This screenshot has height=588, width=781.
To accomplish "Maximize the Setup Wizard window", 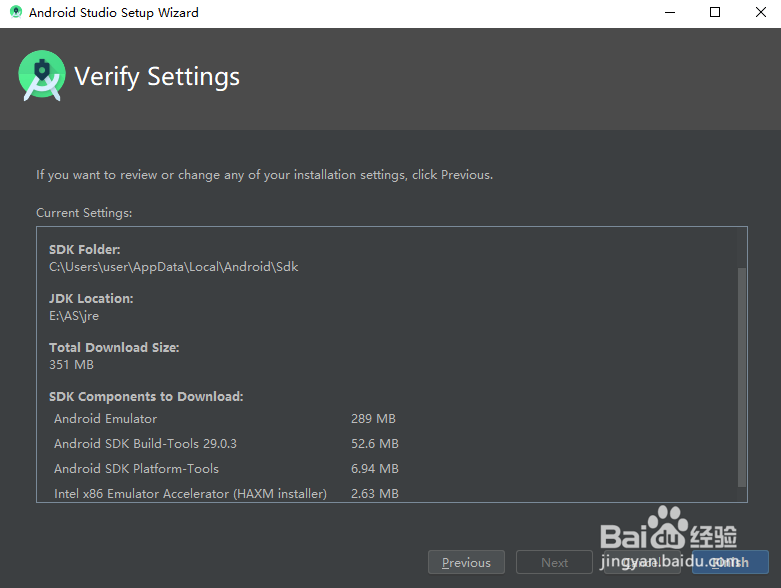I will coord(715,12).
